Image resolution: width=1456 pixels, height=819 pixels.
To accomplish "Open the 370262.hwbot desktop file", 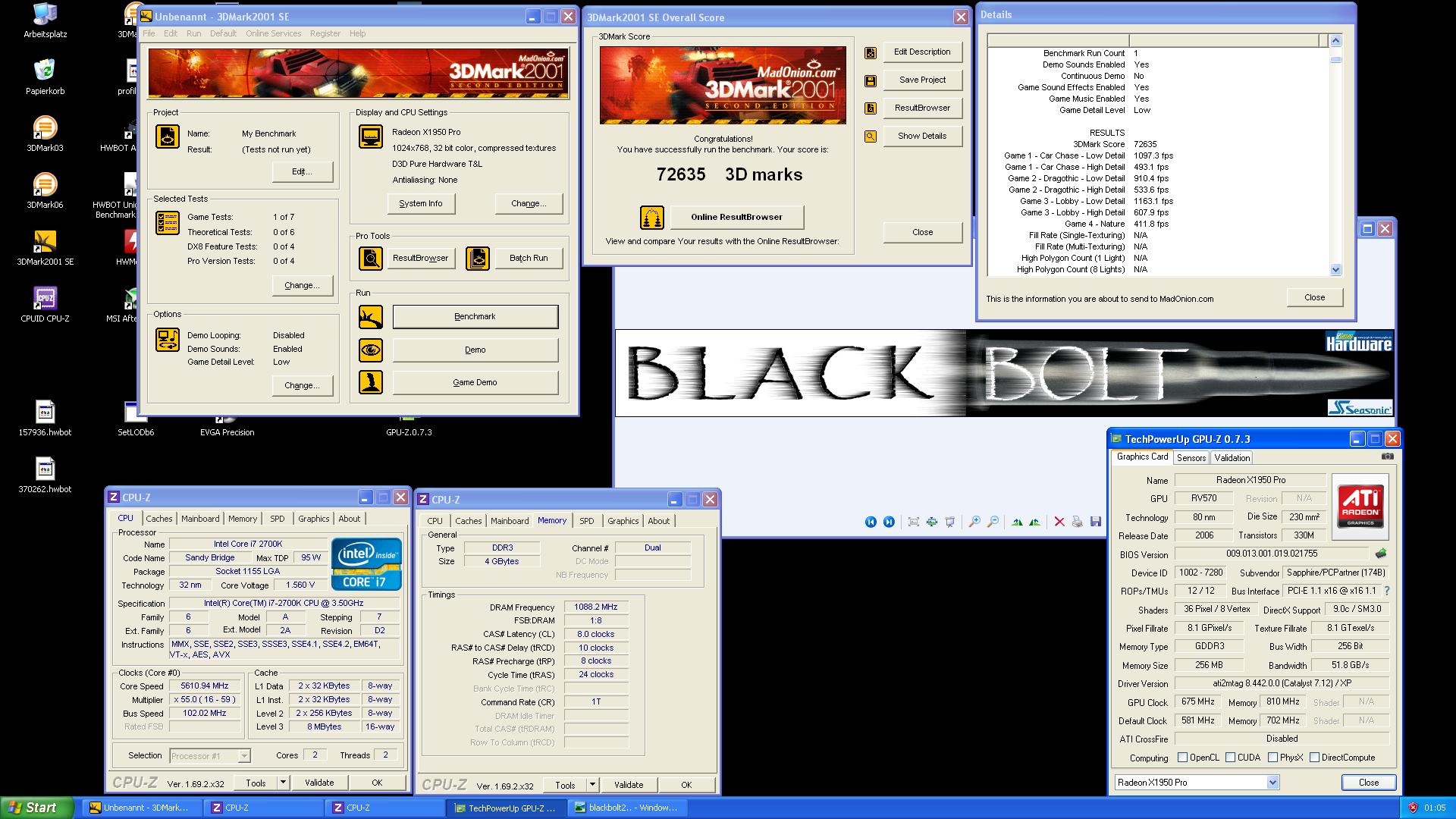I will click(45, 475).
